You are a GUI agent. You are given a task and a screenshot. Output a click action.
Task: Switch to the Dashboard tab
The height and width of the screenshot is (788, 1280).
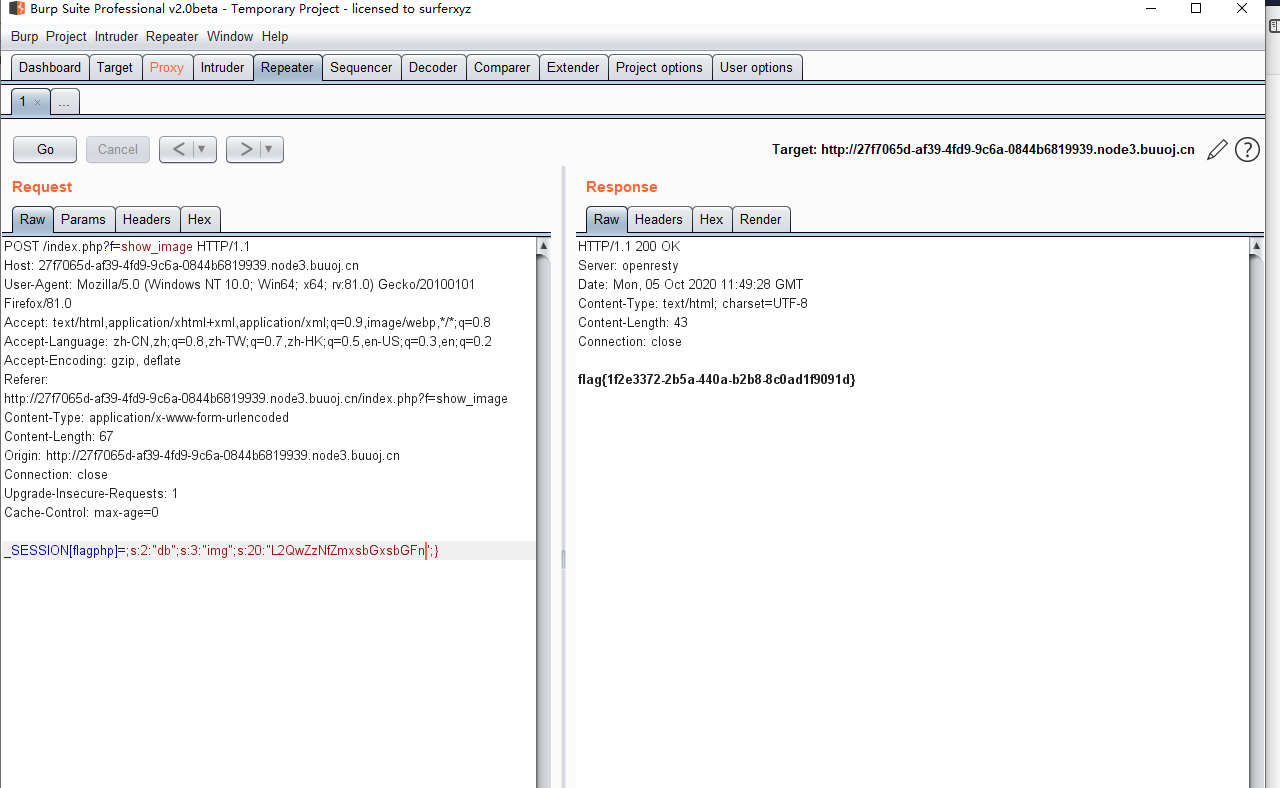(x=50, y=68)
